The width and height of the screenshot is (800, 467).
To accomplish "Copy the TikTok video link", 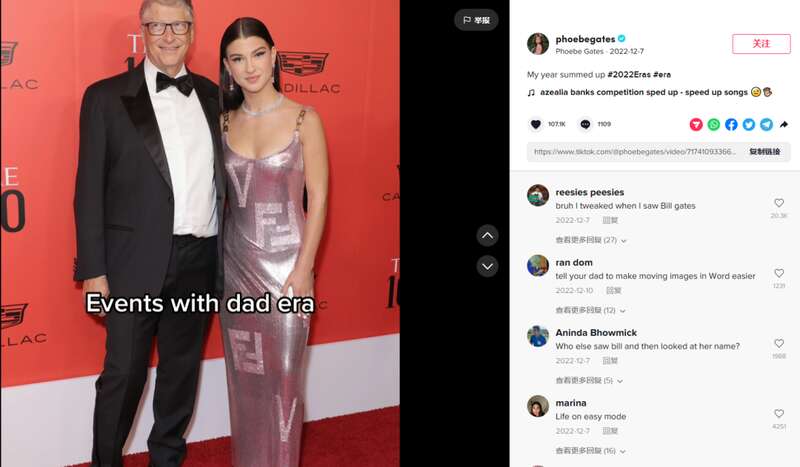I will coord(764,152).
